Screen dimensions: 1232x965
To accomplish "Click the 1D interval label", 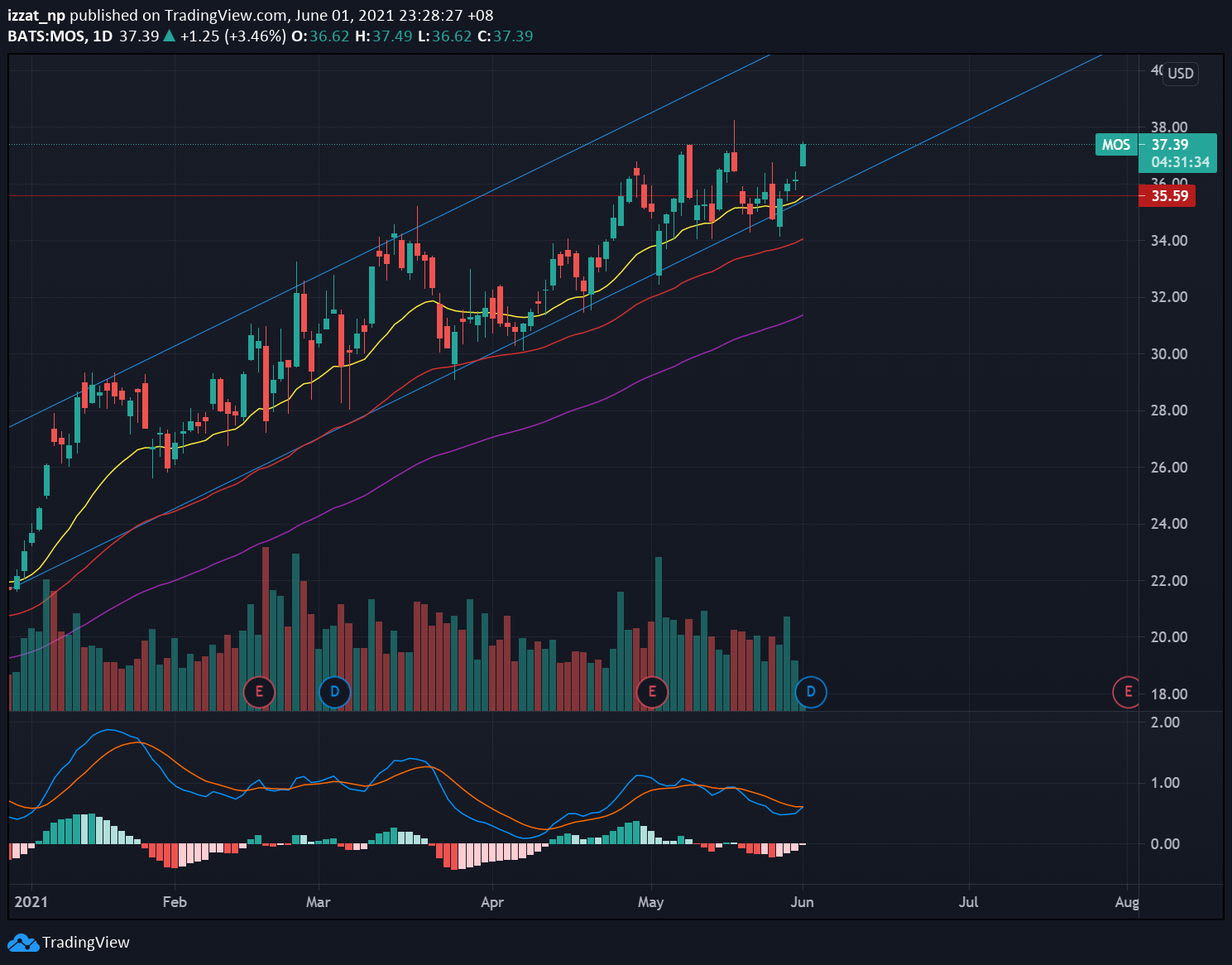I will [103, 36].
